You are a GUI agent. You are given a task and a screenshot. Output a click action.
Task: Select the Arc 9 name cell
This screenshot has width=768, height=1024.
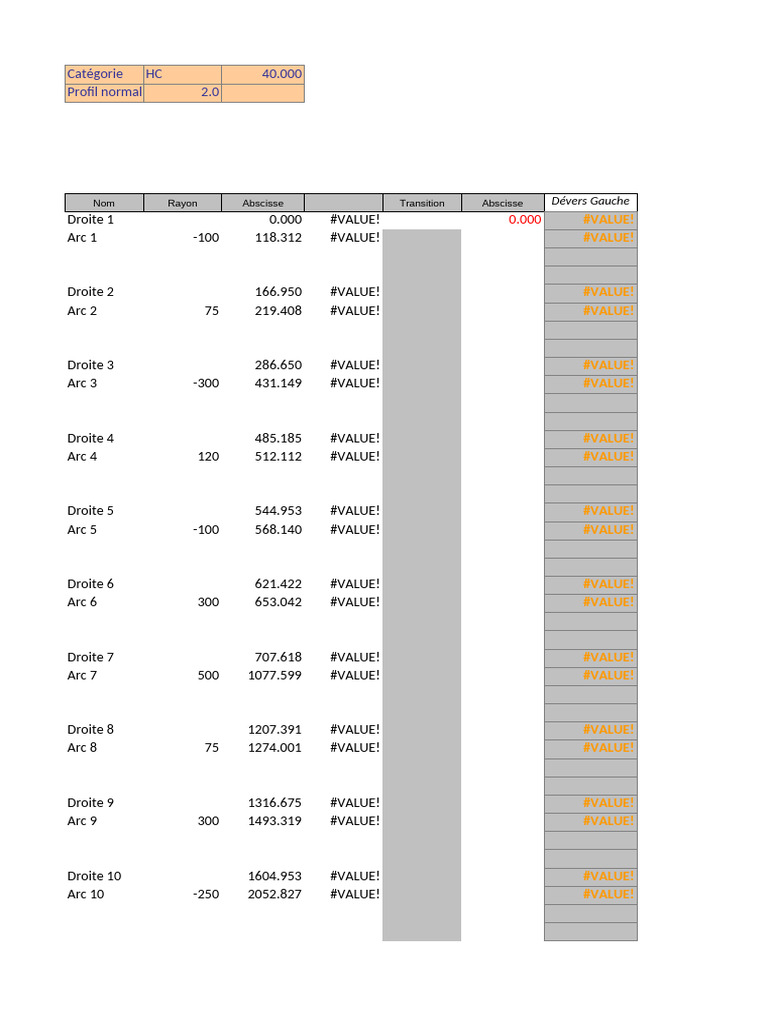(x=82, y=821)
